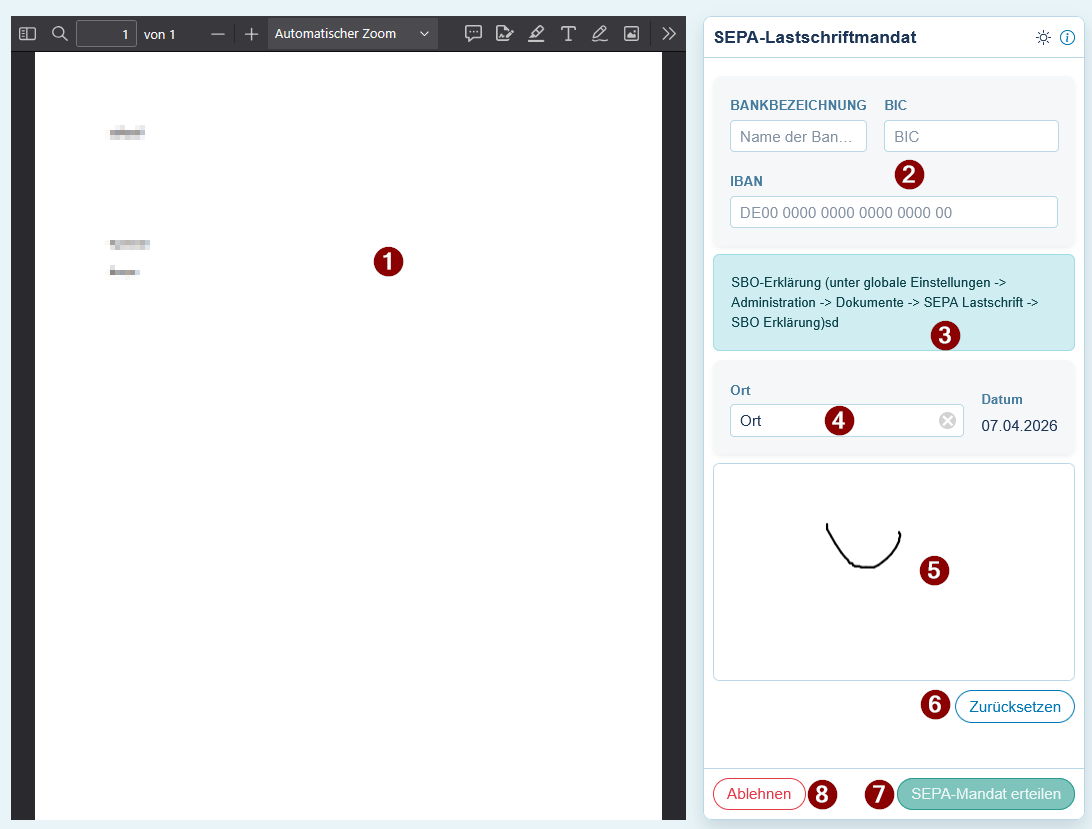Expand more tools double-chevron
Image resolution: width=1092 pixels, height=829 pixels.
click(x=669, y=33)
